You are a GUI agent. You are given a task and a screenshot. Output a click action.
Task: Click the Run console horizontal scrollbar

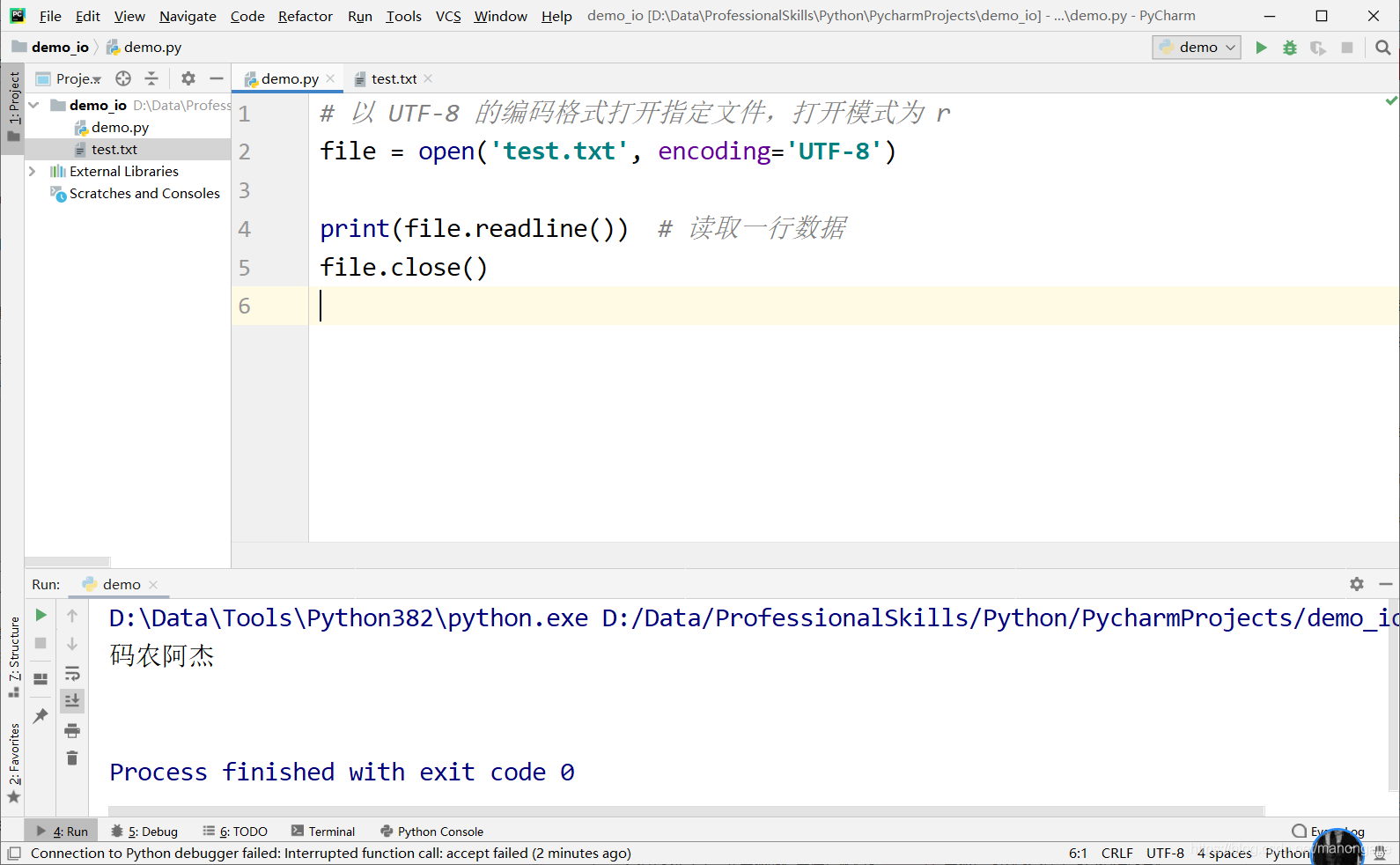(x=687, y=810)
